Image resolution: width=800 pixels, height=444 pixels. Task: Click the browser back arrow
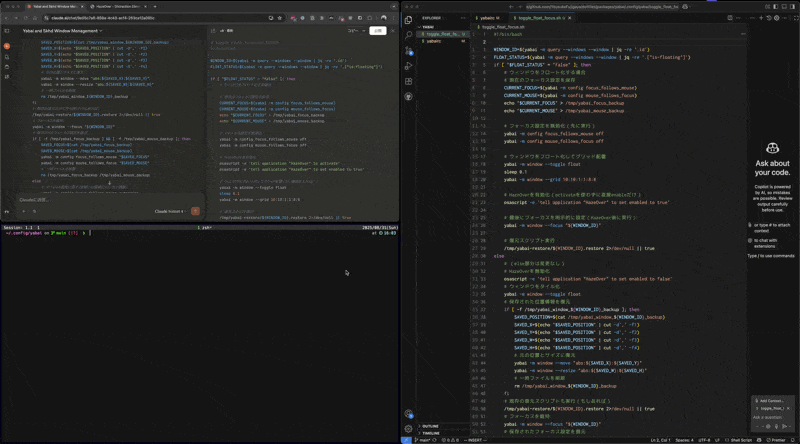tap(7, 18)
